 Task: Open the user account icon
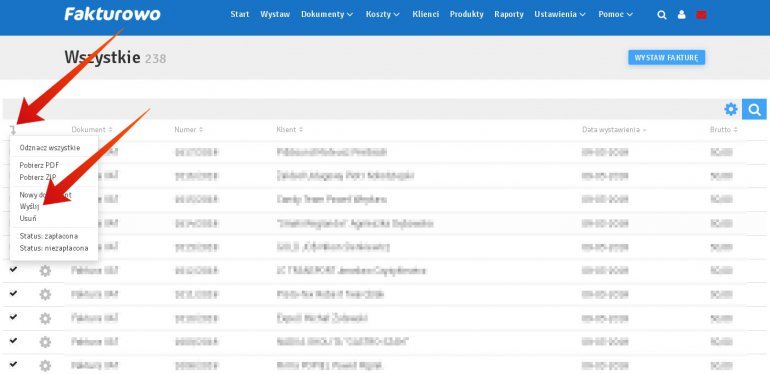(681, 15)
